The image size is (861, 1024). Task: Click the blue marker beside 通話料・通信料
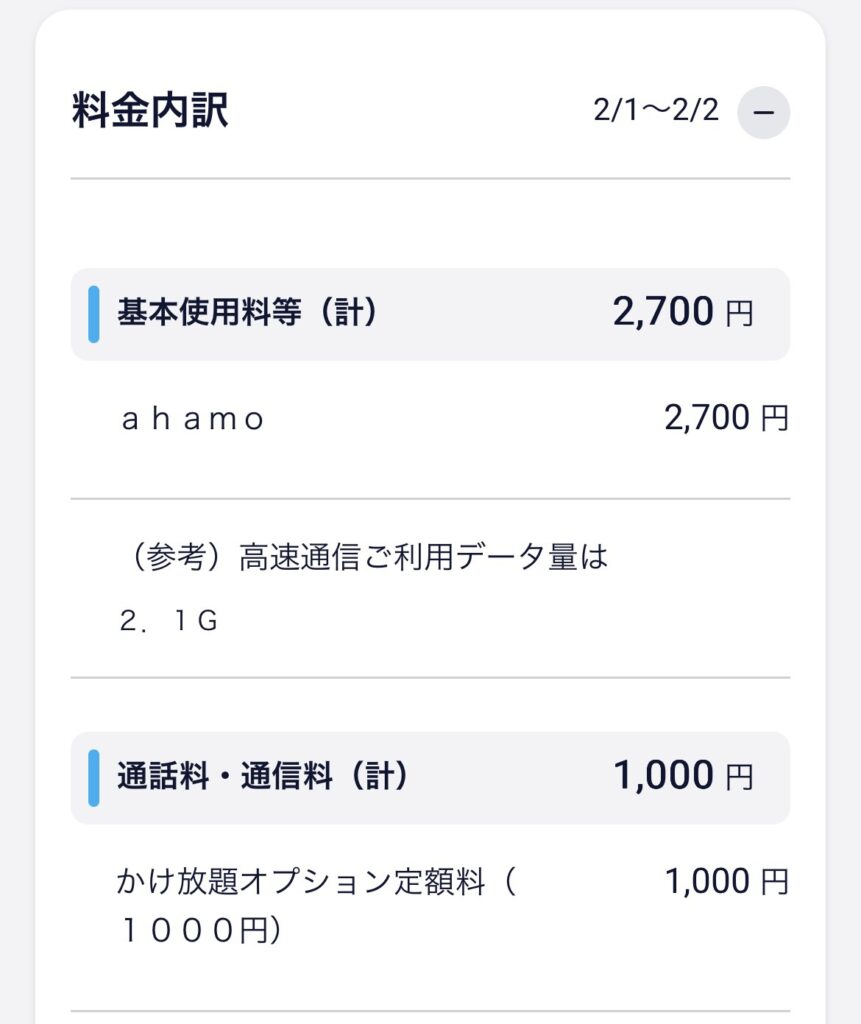click(94, 777)
